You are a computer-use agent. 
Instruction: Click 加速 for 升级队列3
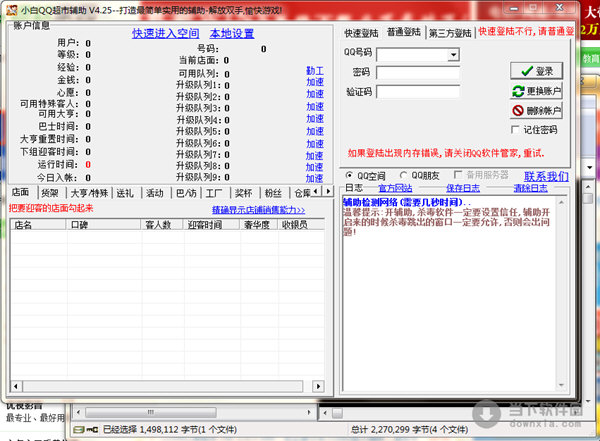pos(315,106)
